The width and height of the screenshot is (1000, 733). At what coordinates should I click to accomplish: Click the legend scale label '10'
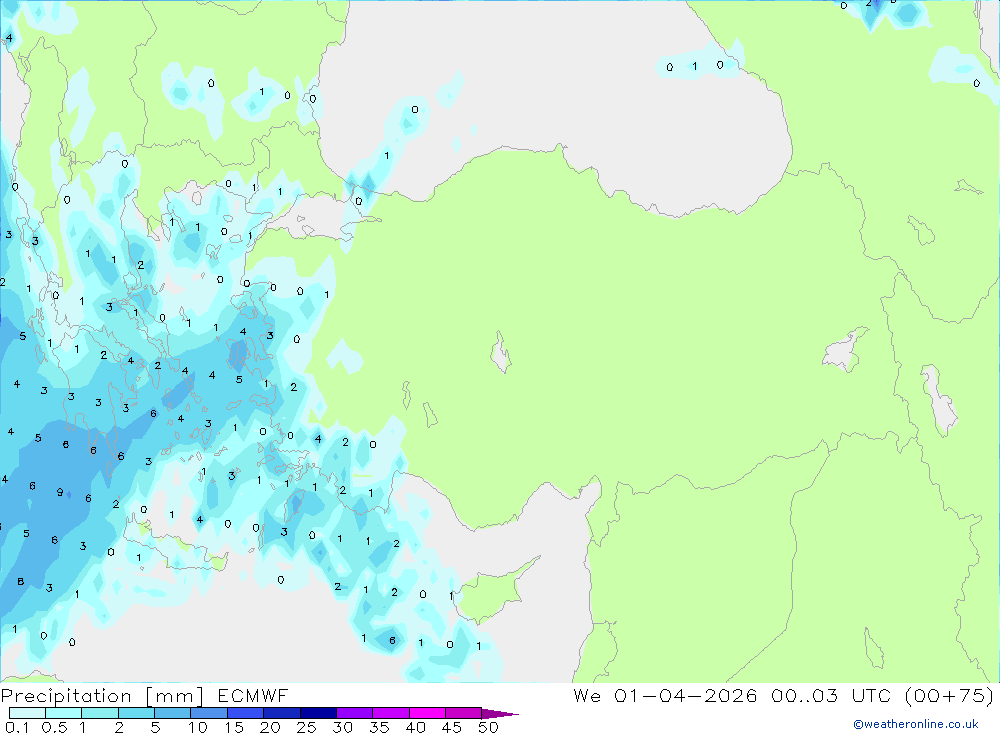[x=198, y=727]
